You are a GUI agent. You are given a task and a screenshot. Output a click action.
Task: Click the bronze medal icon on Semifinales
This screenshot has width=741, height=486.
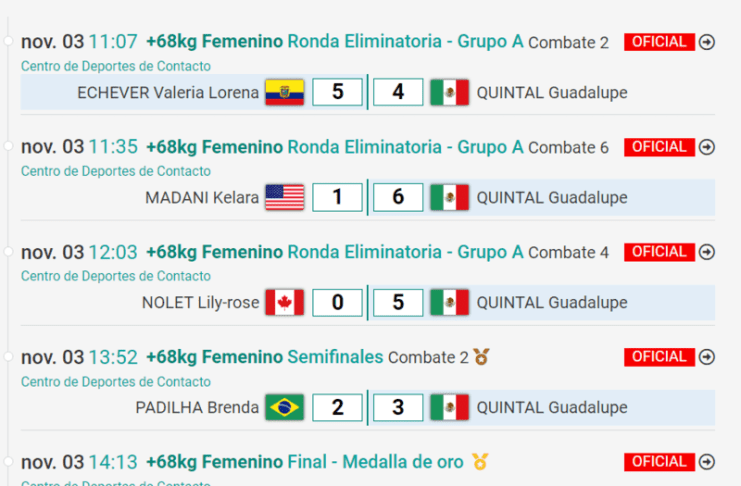tap(482, 357)
